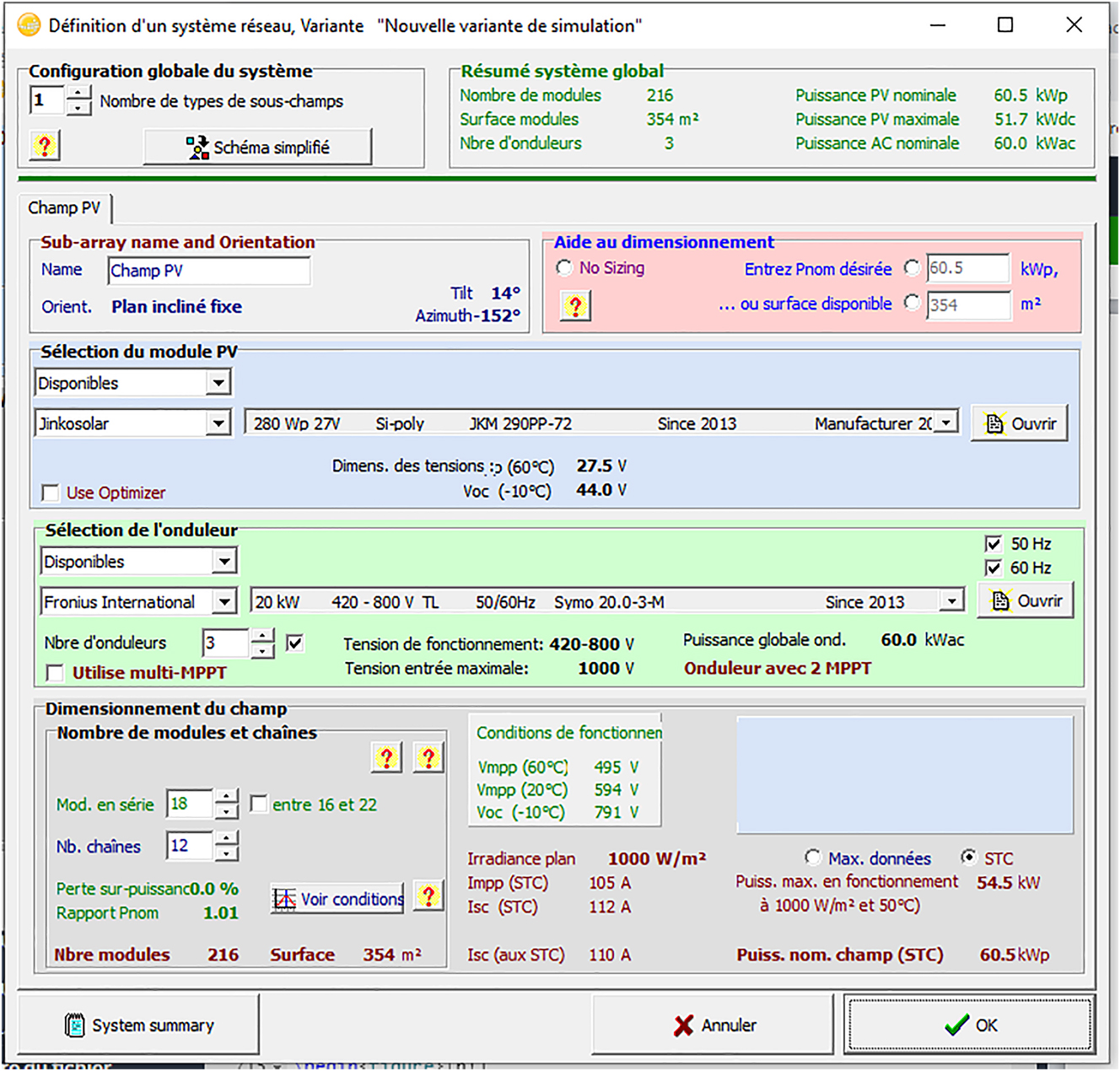1120x1071 pixels.
Task: Enable Use Optimizer checkbox
Action: pyautogui.click(x=51, y=492)
